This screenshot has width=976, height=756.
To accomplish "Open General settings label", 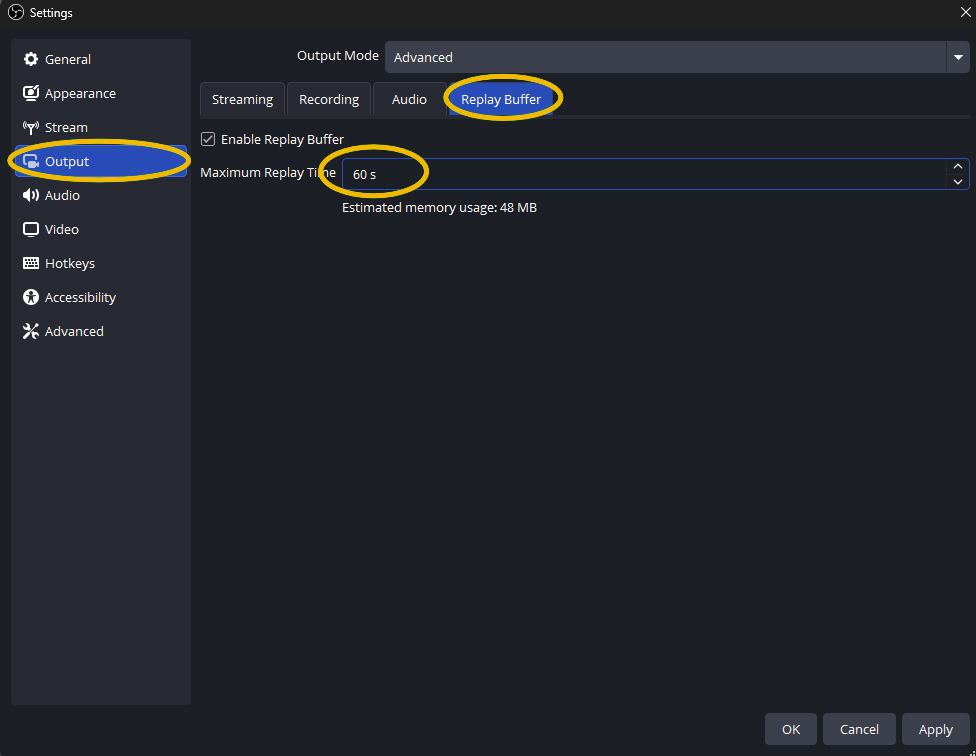I will 68,59.
